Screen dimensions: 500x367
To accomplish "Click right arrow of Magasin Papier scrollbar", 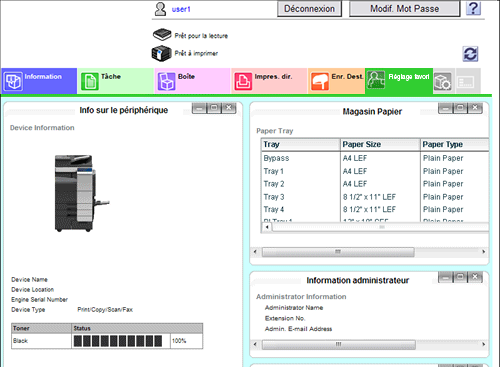I will click(484, 252).
